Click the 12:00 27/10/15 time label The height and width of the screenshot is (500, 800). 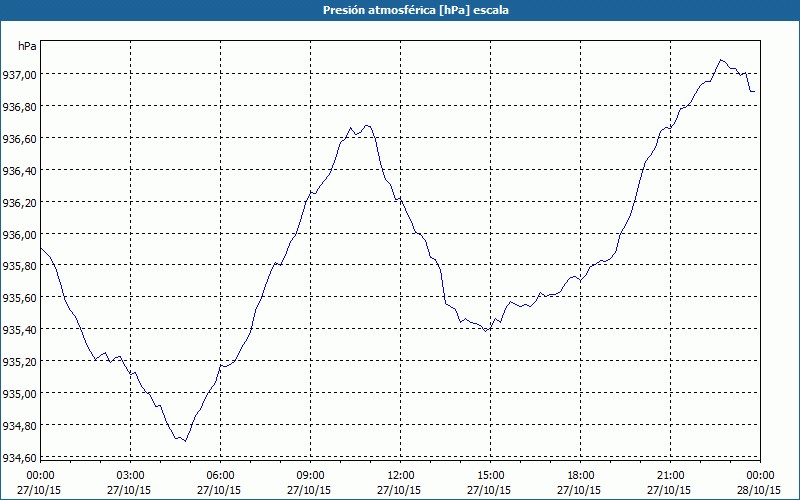pyautogui.click(x=399, y=483)
